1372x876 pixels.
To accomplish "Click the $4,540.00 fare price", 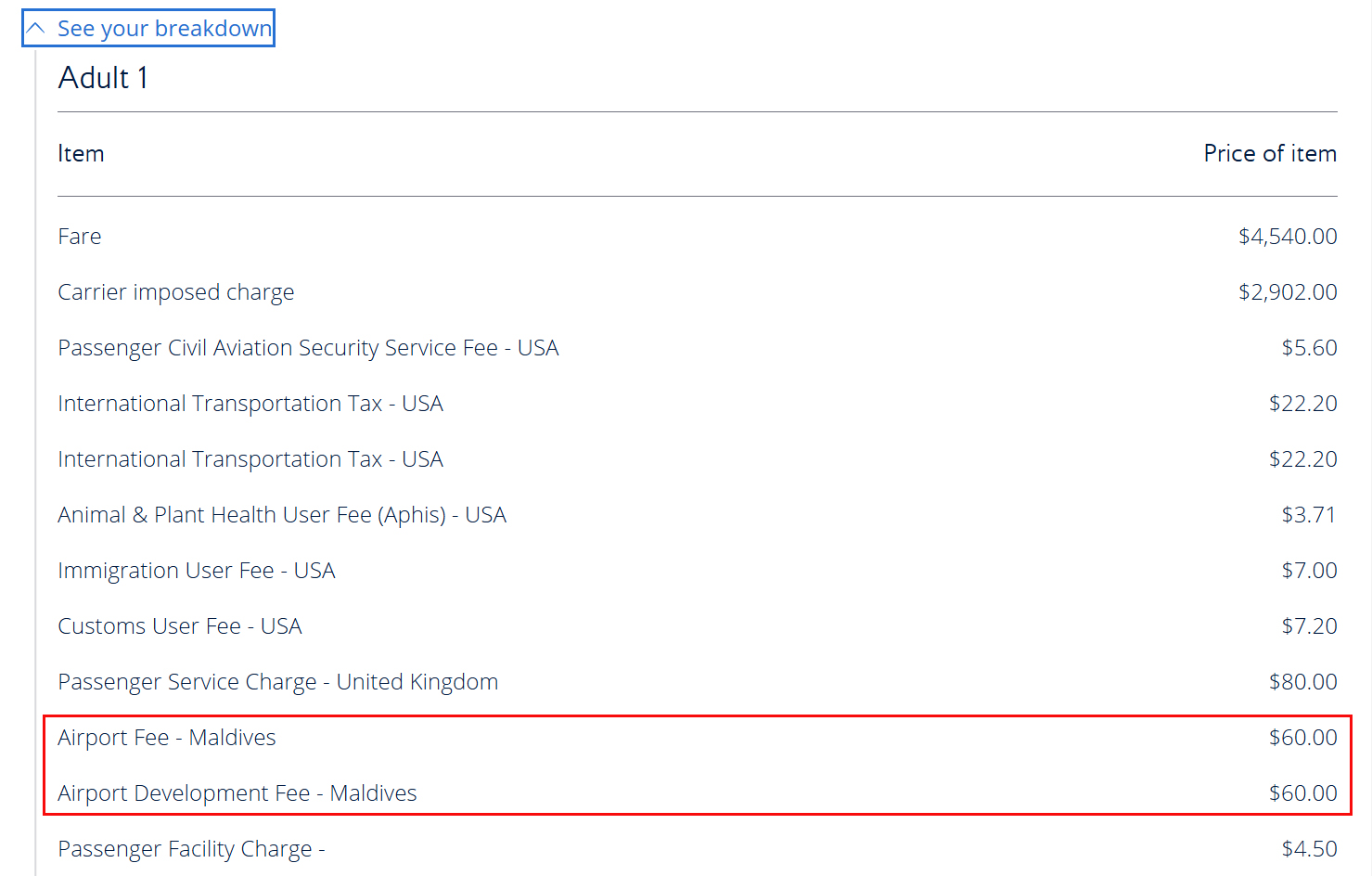I will tap(1288, 237).
